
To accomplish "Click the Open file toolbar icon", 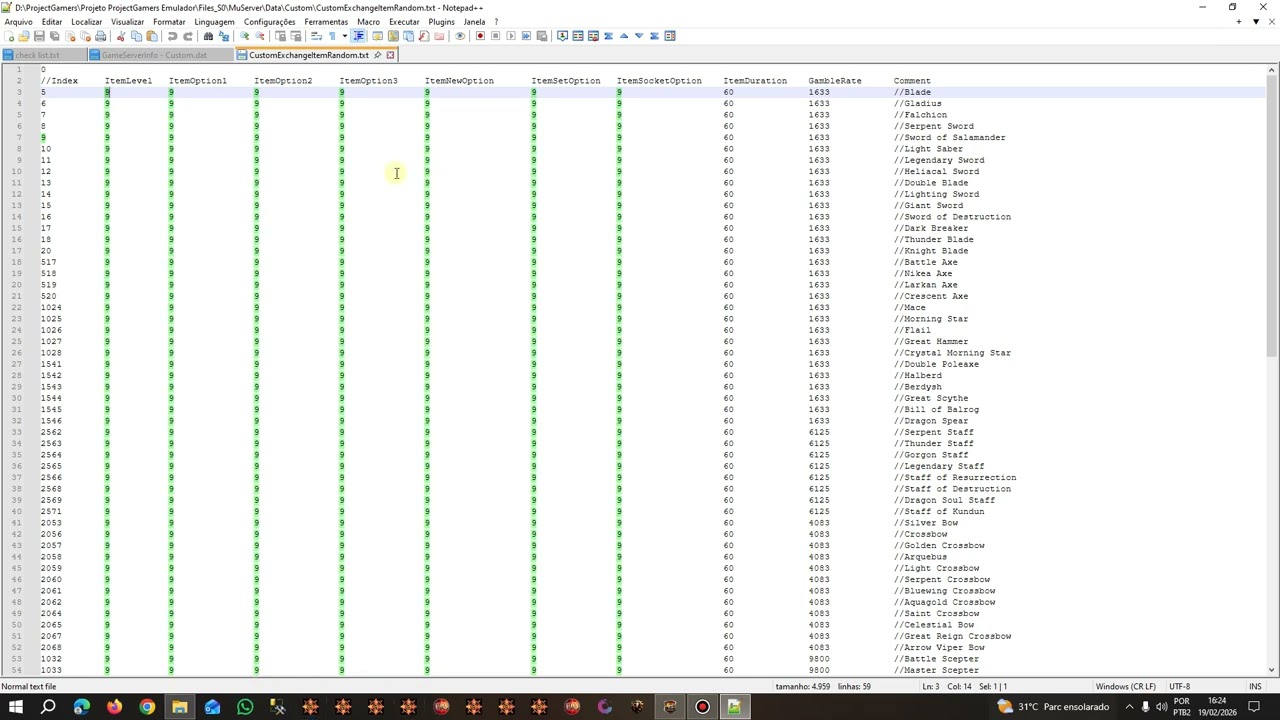I will pos(23,36).
